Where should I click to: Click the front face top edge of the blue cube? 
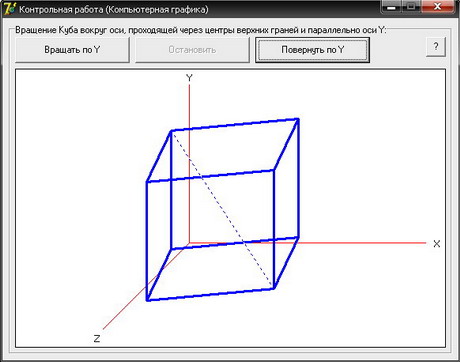pyautogui.click(x=210, y=176)
